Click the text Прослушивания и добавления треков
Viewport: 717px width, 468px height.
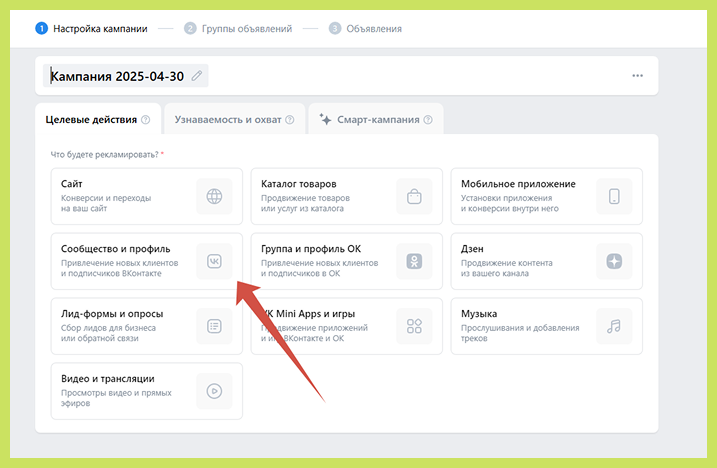[520, 333]
